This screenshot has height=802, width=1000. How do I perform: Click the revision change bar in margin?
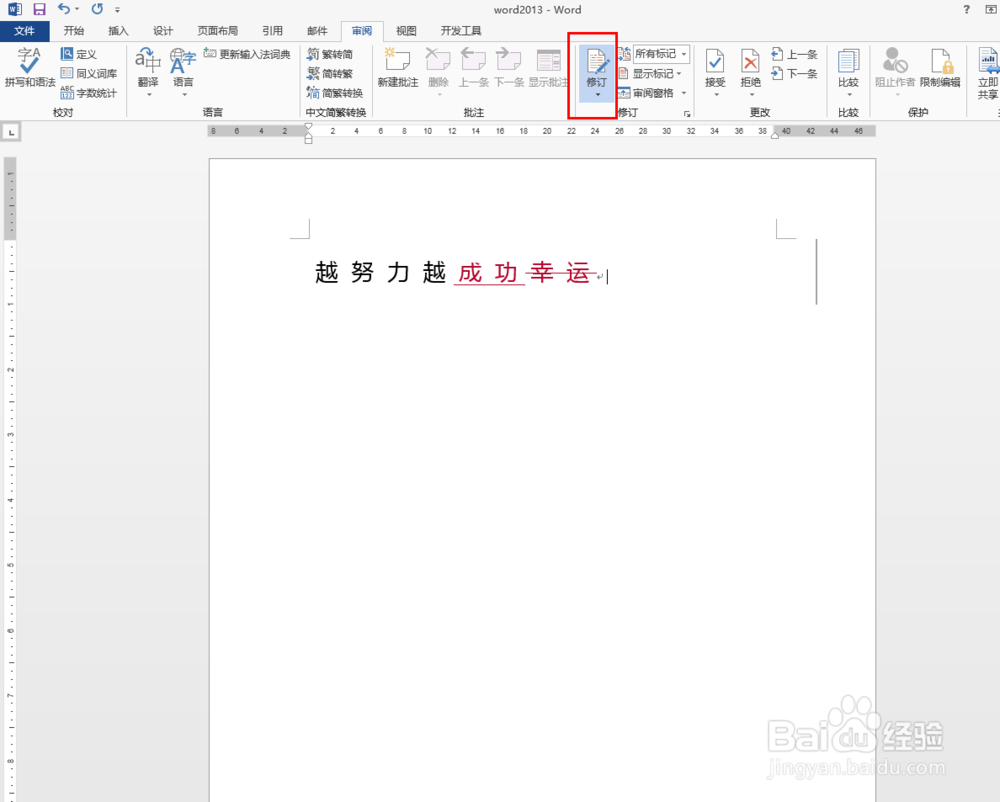pos(816,272)
